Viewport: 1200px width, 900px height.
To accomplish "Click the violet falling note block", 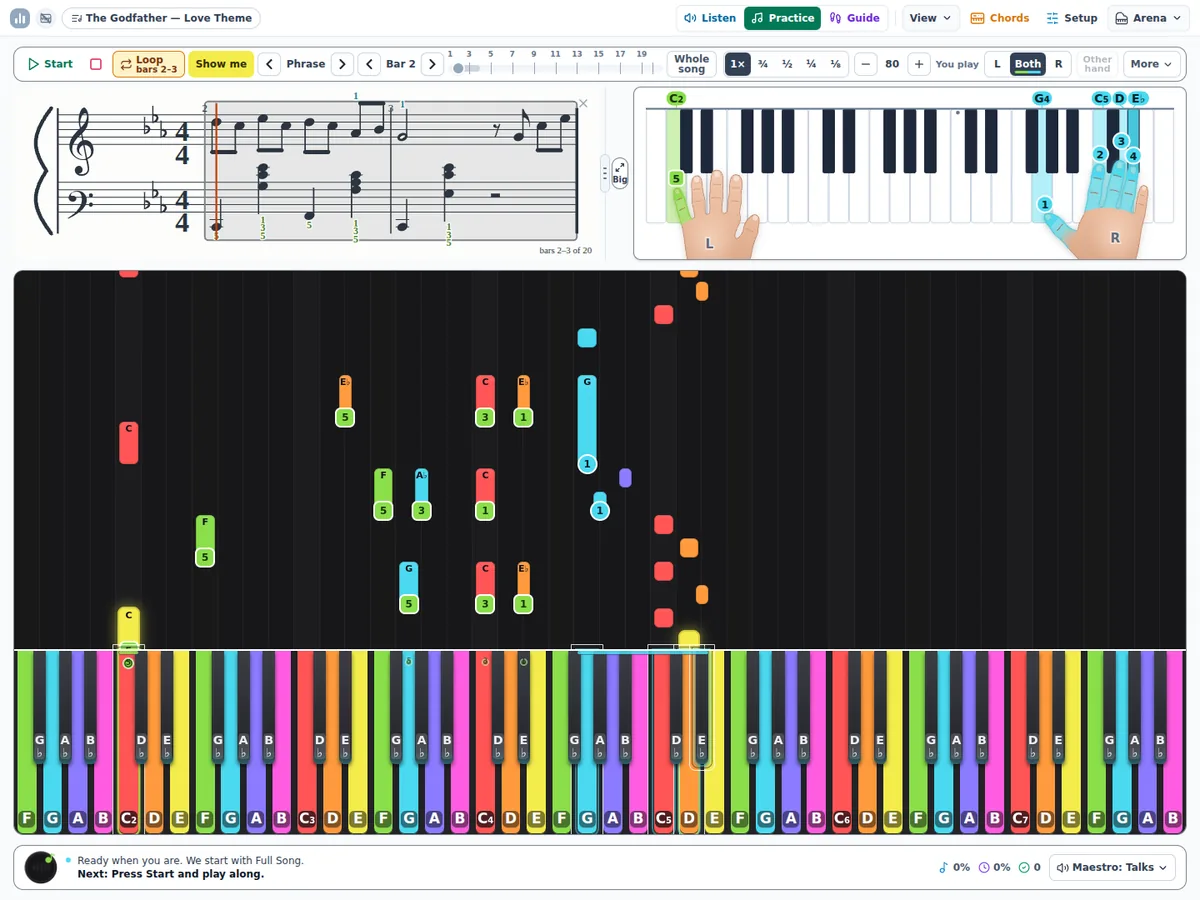I will pyautogui.click(x=625, y=478).
